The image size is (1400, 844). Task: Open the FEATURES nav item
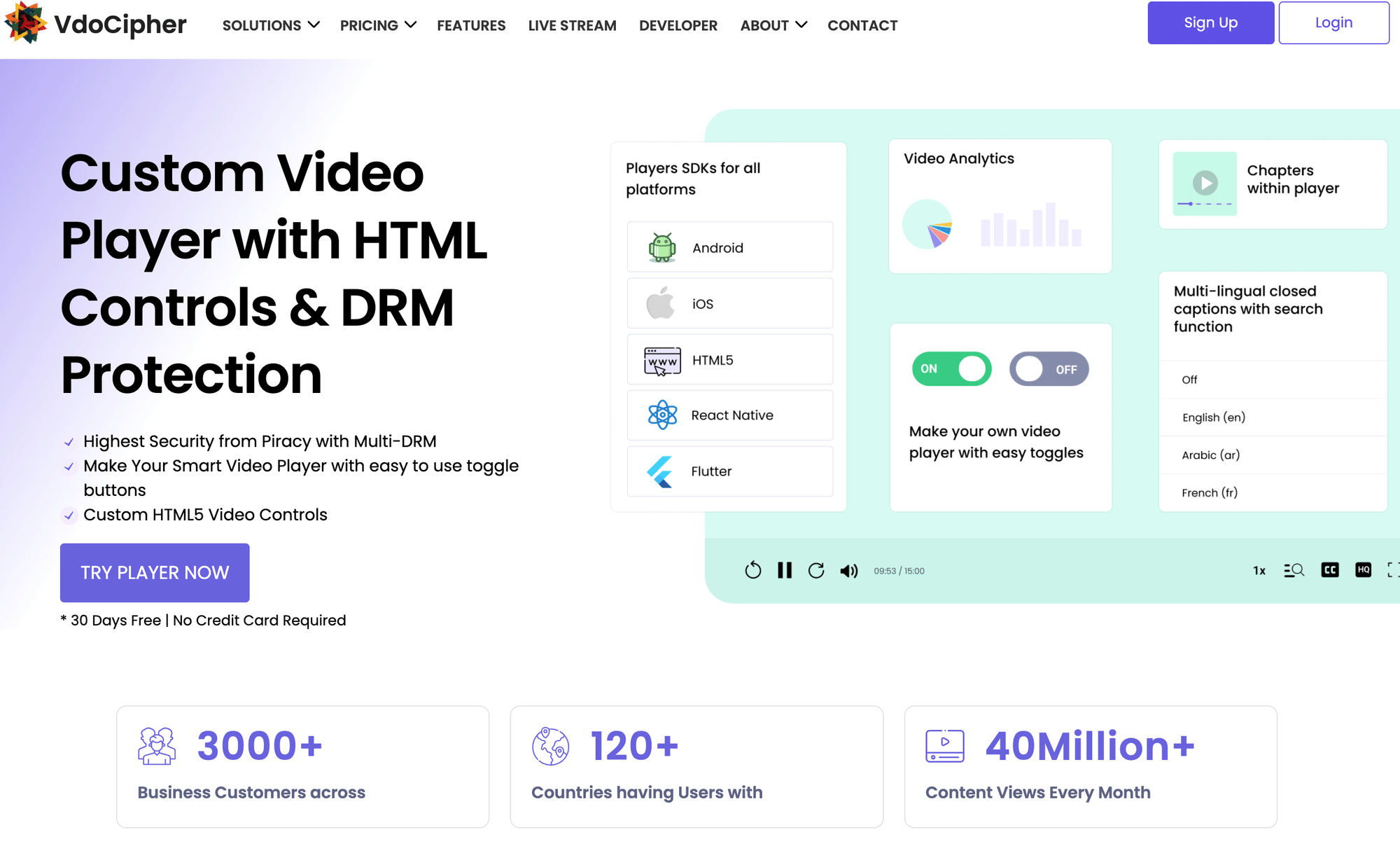pyautogui.click(x=471, y=26)
